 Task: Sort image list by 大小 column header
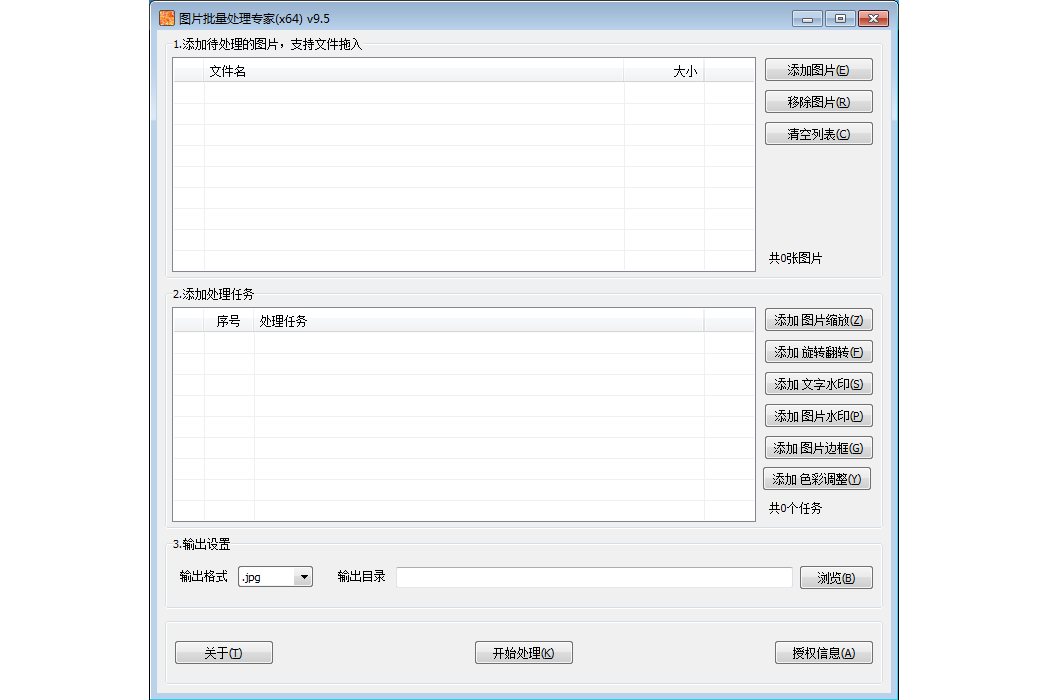pyautogui.click(x=664, y=71)
